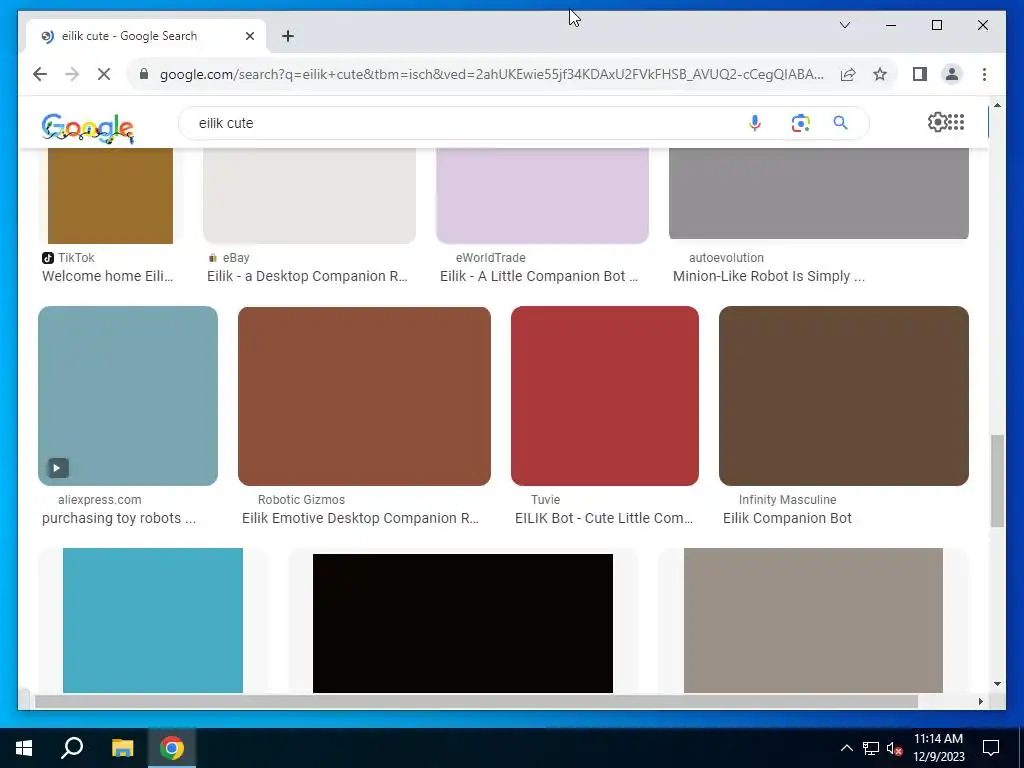
Task: Click the video play badge on aliexpress image
Action: click(57, 468)
